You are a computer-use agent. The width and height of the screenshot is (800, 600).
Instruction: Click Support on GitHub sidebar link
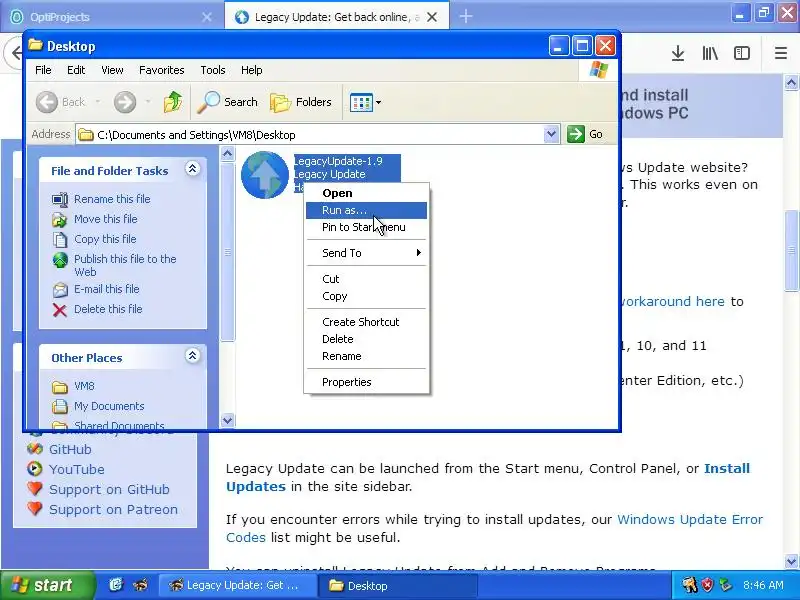pyautogui.click(x=109, y=489)
